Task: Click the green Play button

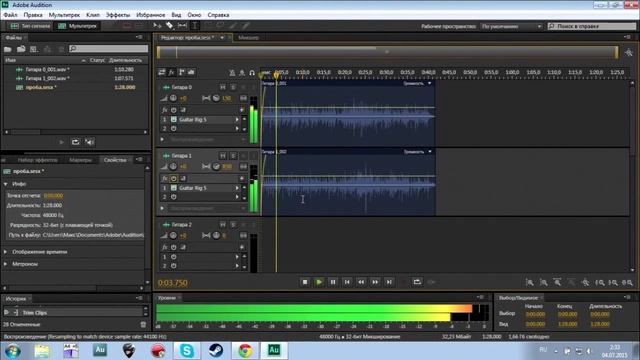Action: [319, 282]
